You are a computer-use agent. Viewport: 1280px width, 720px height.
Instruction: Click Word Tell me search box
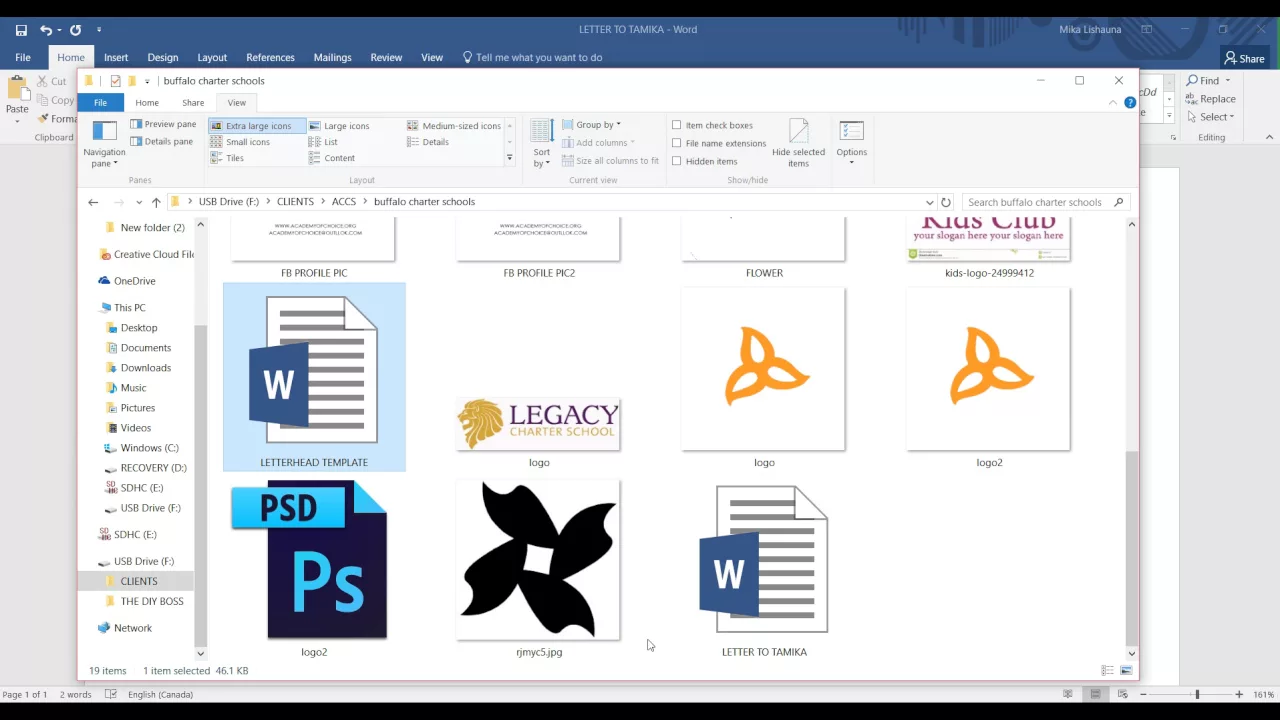[x=532, y=57]
